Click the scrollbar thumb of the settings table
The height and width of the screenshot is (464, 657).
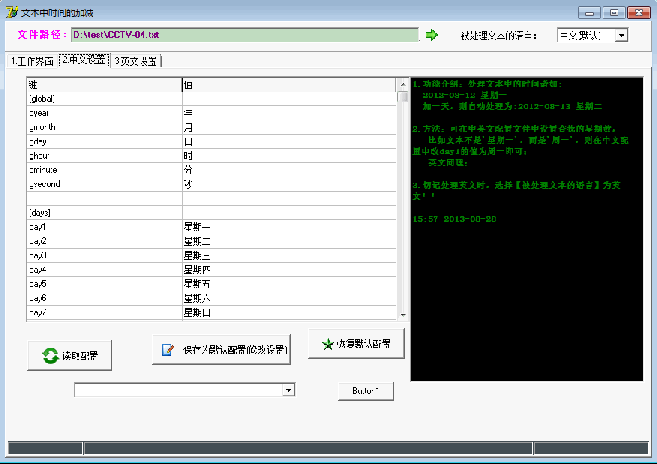click(403, 97)
